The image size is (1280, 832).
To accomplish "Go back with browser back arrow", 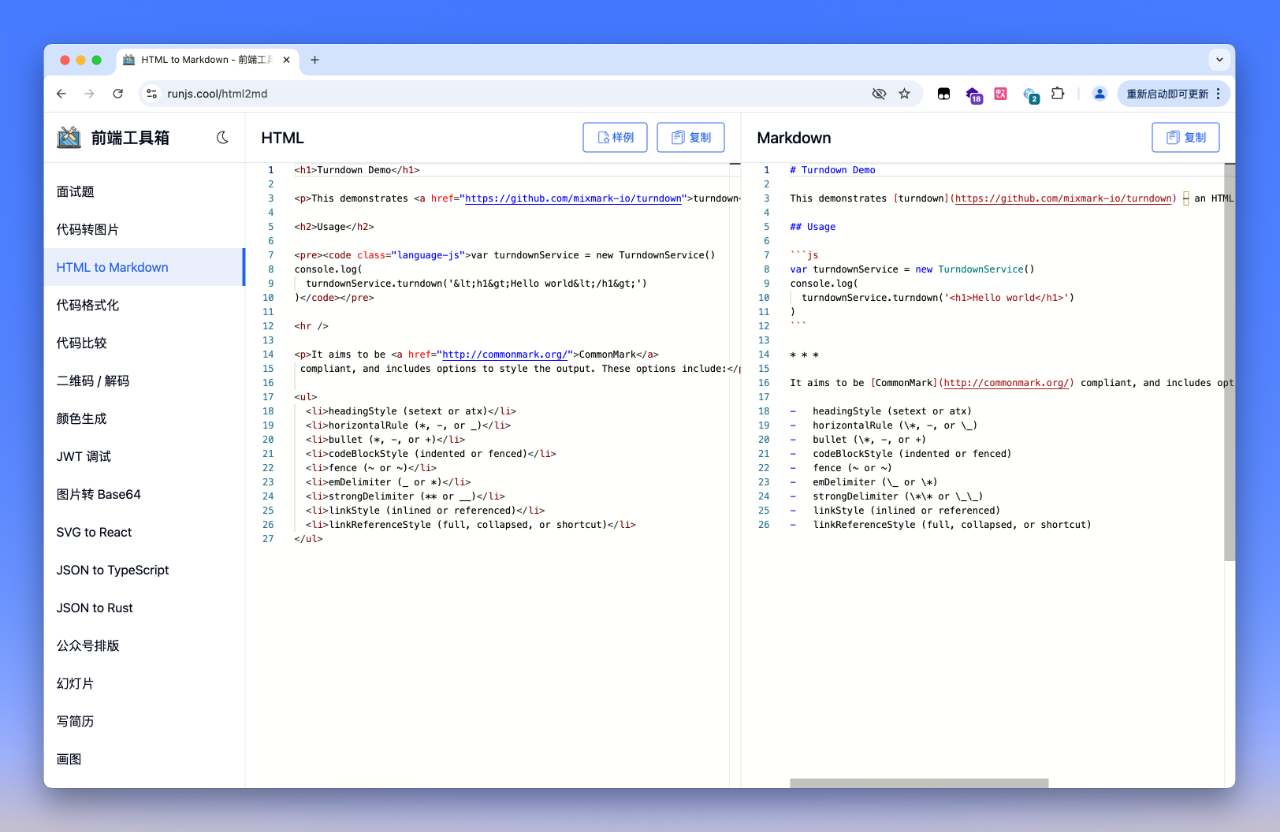I will 62,94.
